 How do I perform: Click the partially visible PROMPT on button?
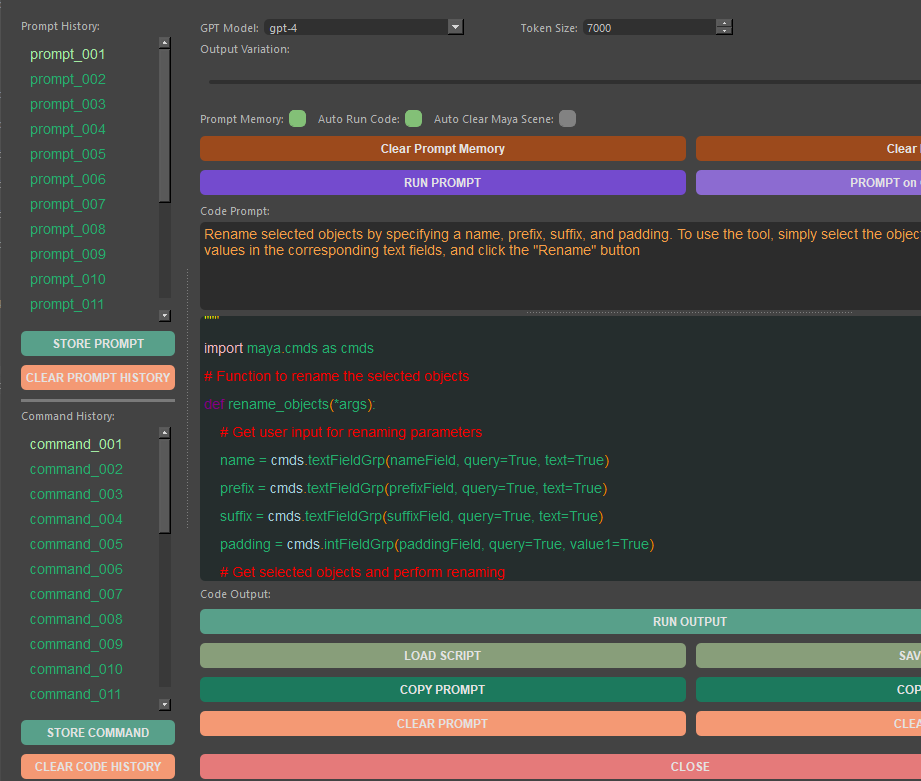pos(808,183)
